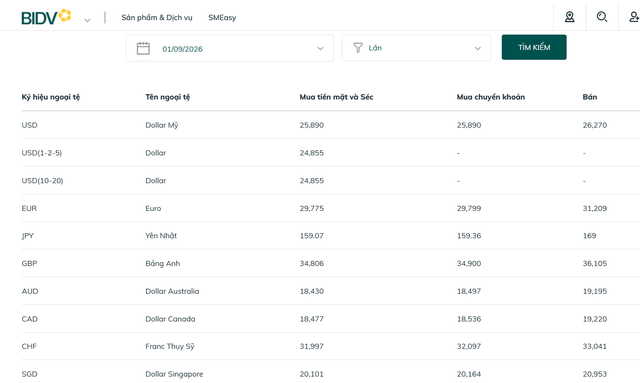Select the USD(1-2-5) row code

coord(42,153)
